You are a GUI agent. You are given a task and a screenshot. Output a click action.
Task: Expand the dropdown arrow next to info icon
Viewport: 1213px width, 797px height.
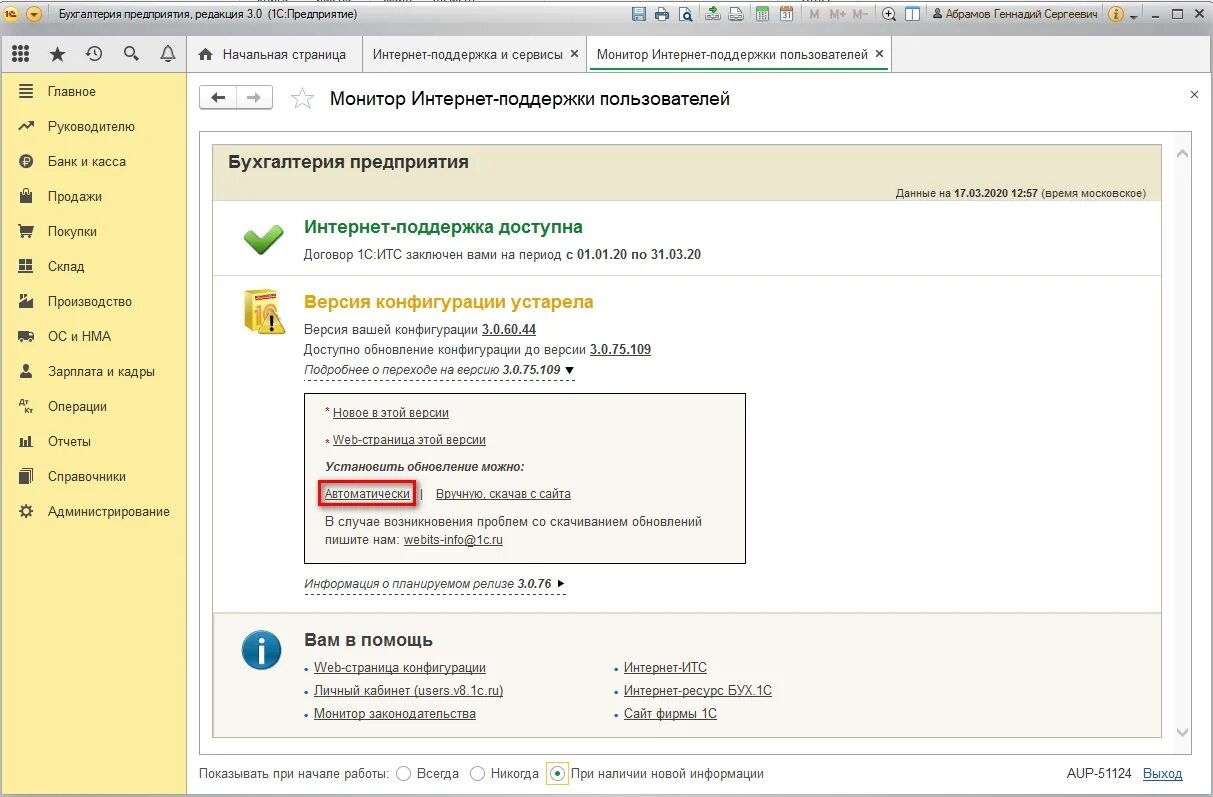(1135, 15)
